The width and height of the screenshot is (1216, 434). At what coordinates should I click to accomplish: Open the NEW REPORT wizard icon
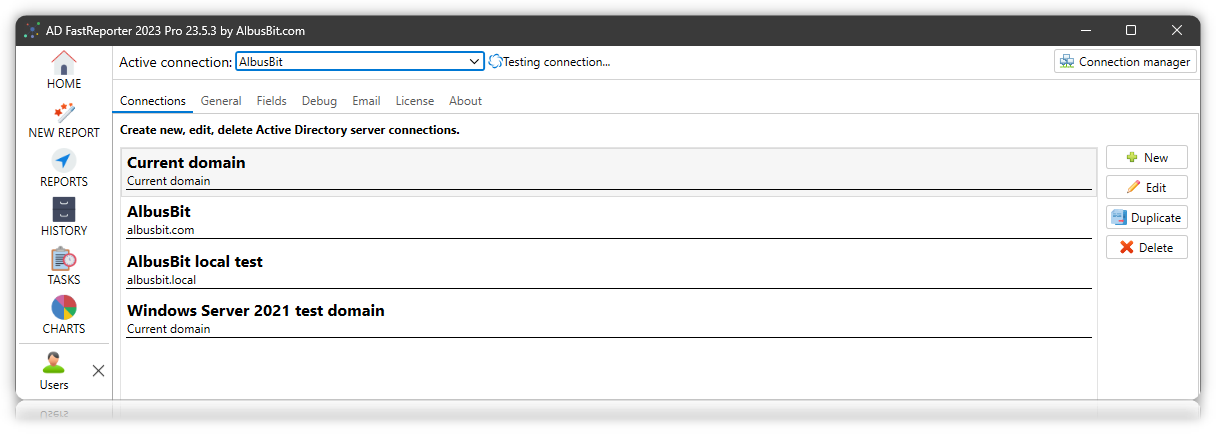pyautogui.click(x=64, y=111)
